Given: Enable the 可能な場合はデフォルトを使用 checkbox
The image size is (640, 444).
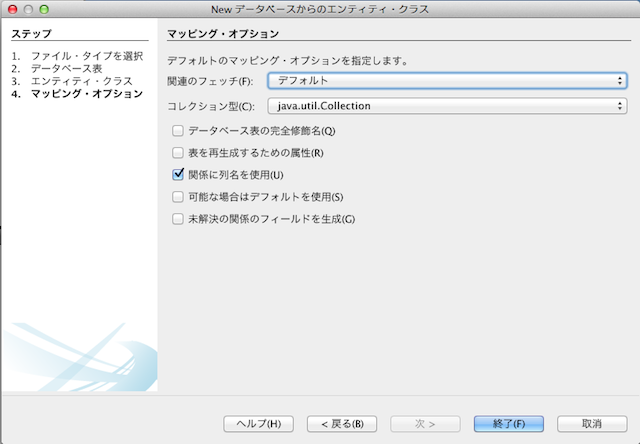Looking at the screenshot, I should pos(179,197).
